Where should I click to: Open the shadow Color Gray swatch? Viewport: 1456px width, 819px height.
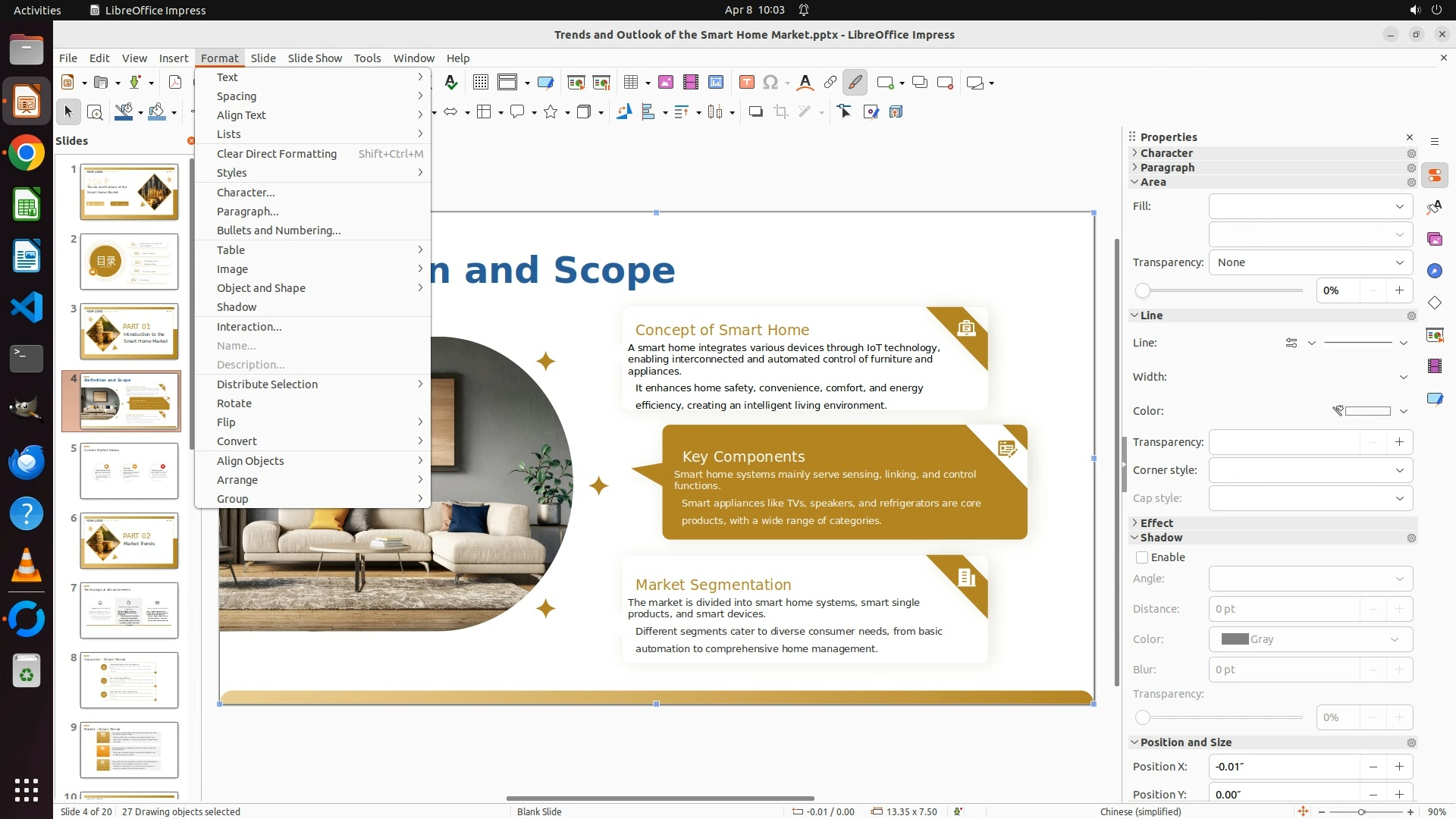[1310, 639]
